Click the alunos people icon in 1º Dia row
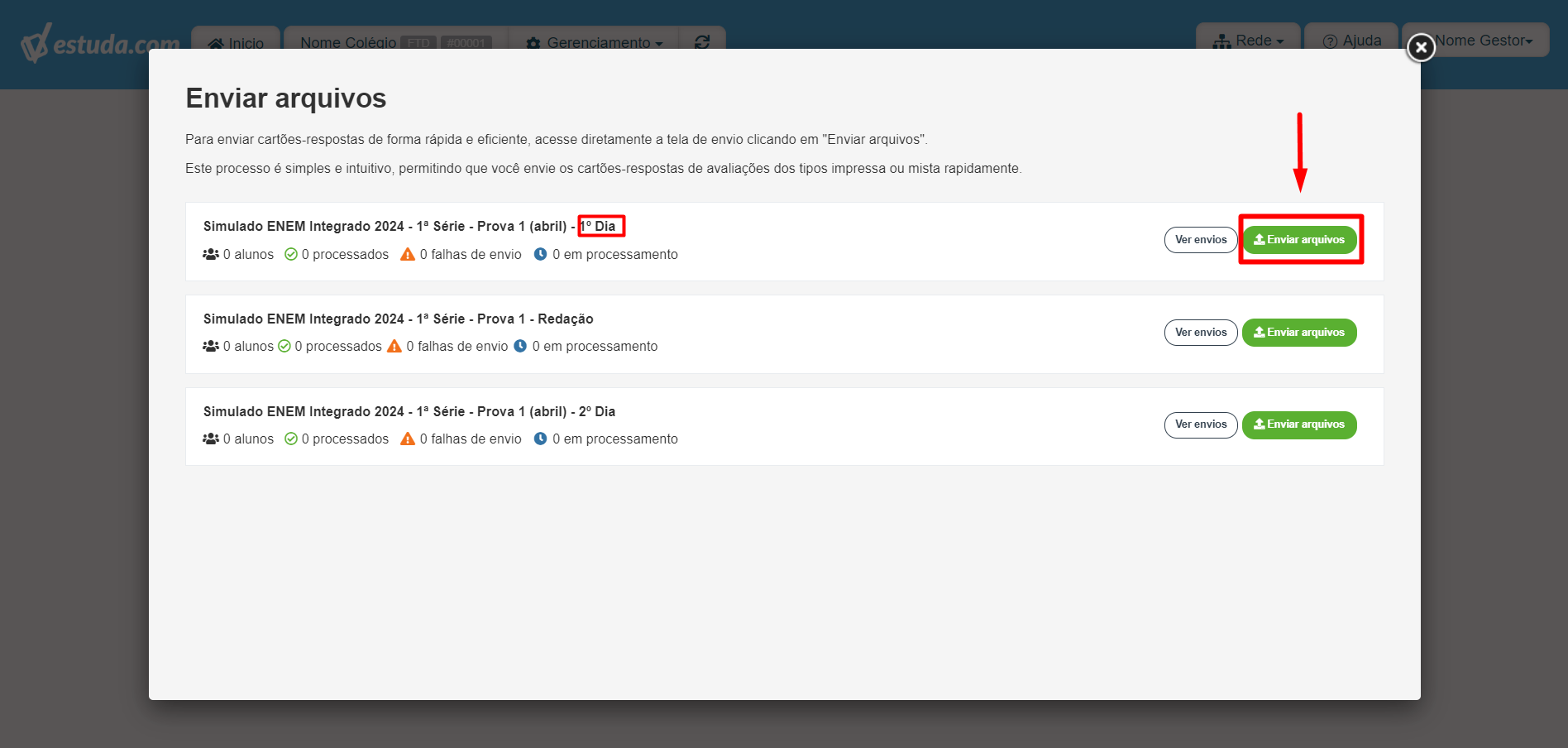 pos(211,254)
